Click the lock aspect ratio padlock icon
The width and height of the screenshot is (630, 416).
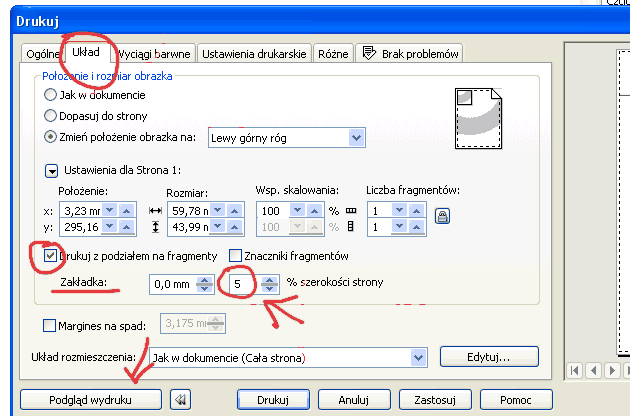pos(443,214)
